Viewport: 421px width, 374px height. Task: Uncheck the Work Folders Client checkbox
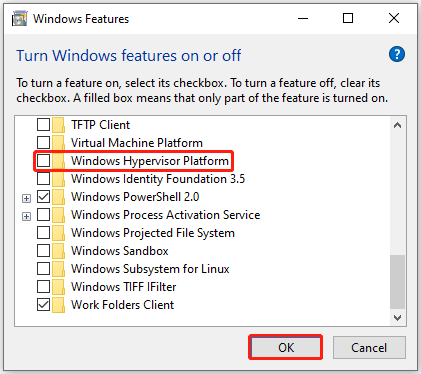[43, 305]
